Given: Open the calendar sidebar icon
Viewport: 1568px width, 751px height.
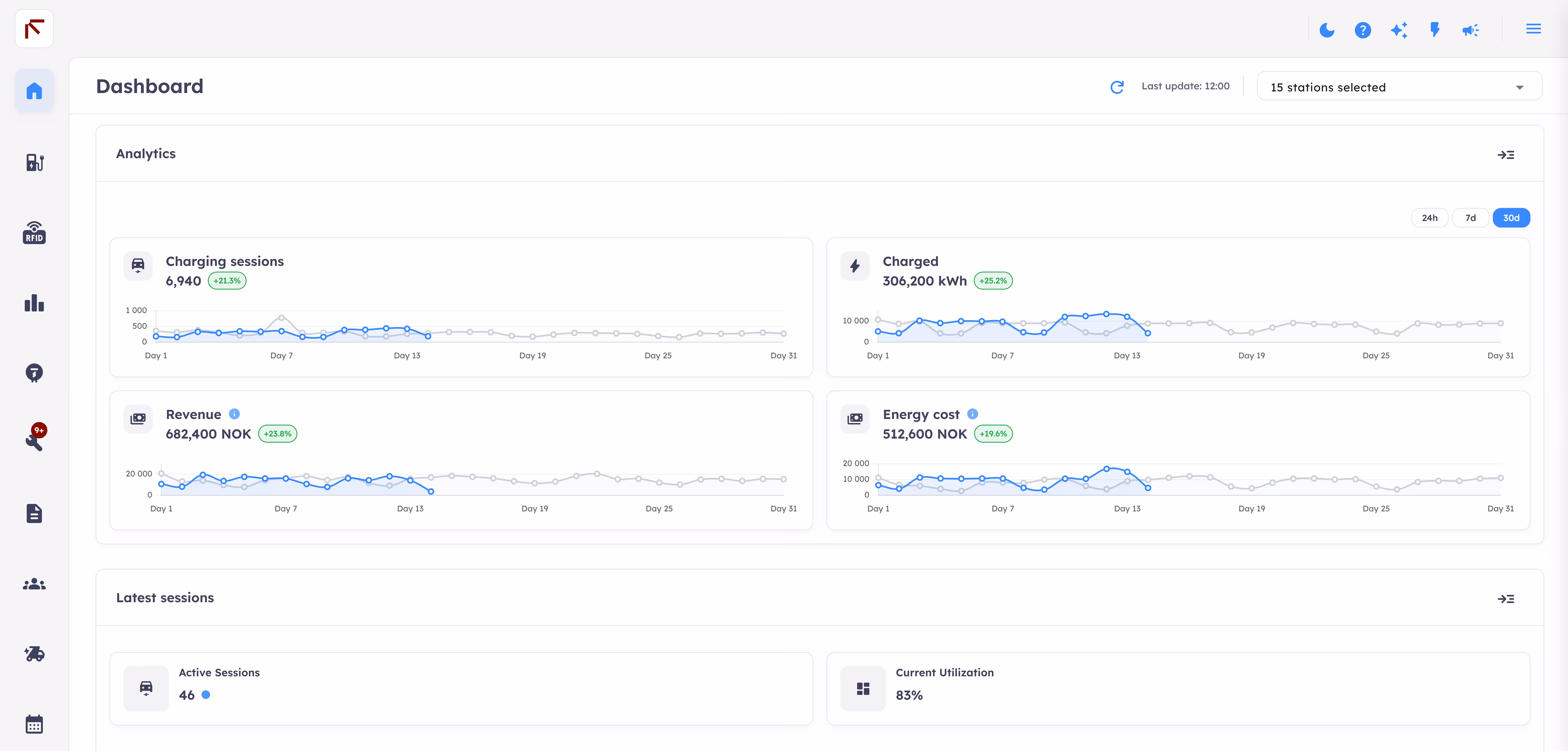Looking at the screenshot, I should click(34, 724).
